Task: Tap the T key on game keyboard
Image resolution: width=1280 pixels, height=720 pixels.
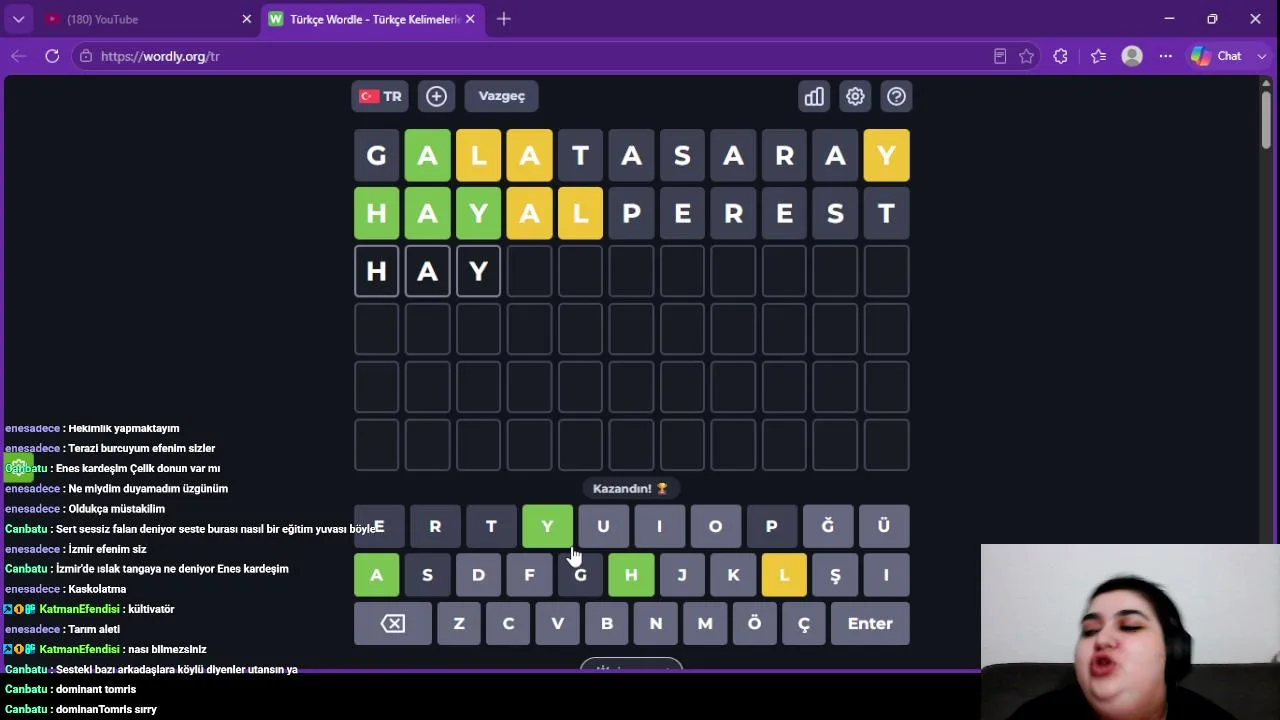Action: [x=491, y=526]
